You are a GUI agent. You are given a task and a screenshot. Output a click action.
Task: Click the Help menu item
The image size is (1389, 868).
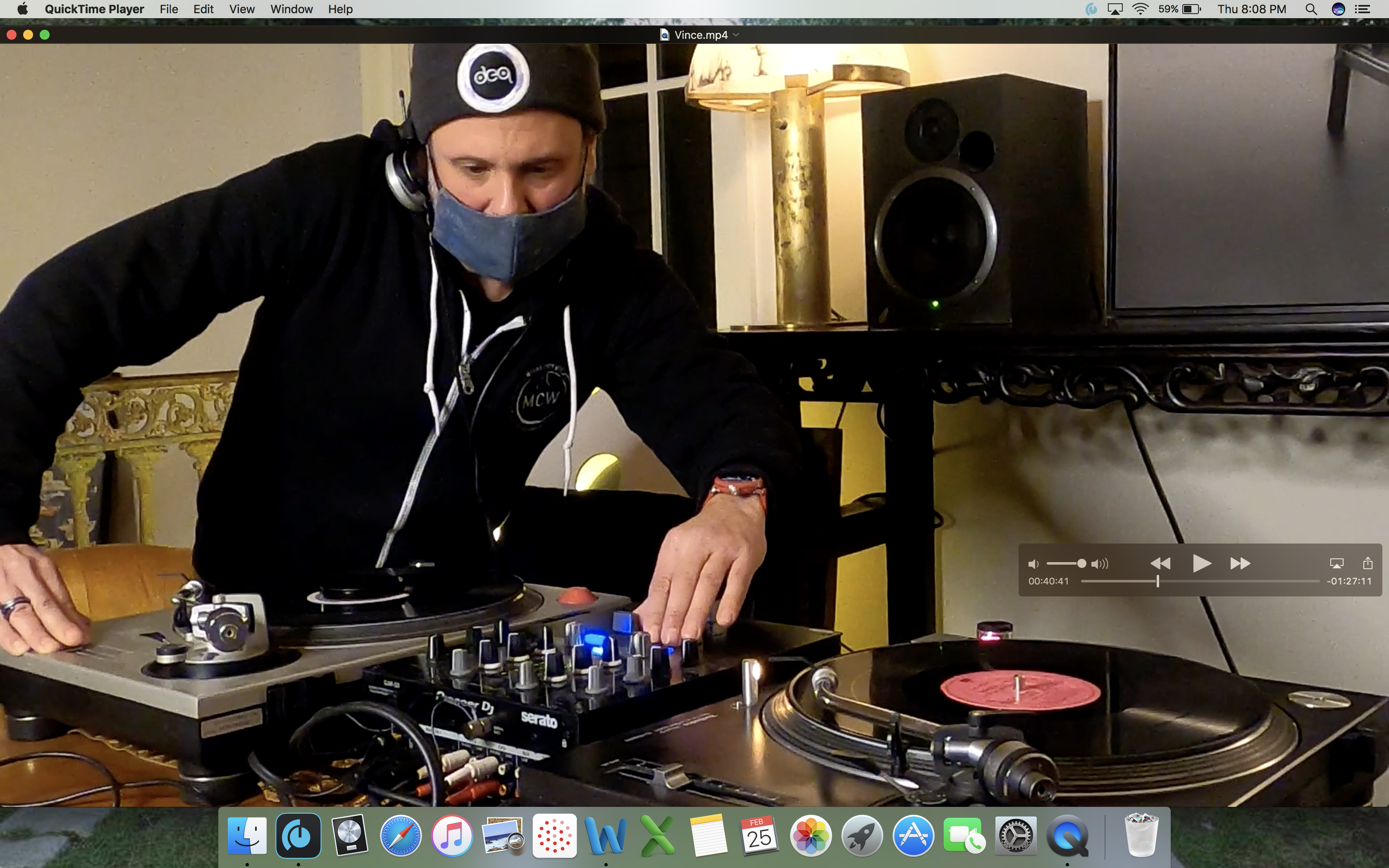click(x=340, y=9)
